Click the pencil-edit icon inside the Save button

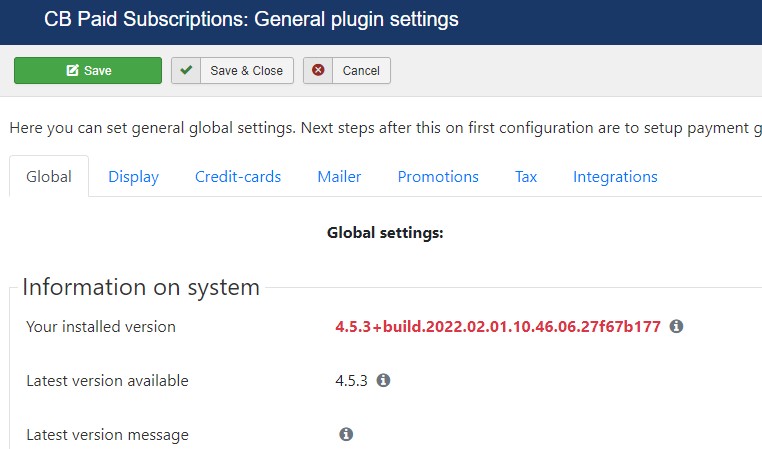pyautogui.click(x=72, y=70)
